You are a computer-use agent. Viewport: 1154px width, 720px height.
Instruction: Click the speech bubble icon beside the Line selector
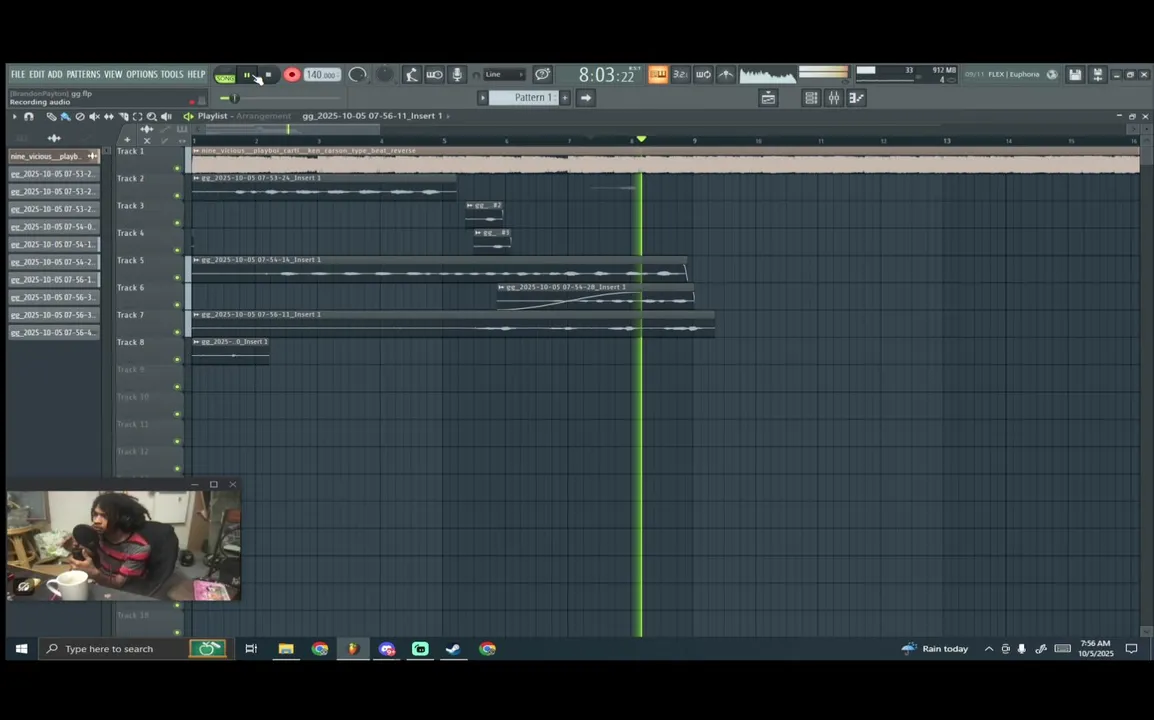click(x=542, y=74)
